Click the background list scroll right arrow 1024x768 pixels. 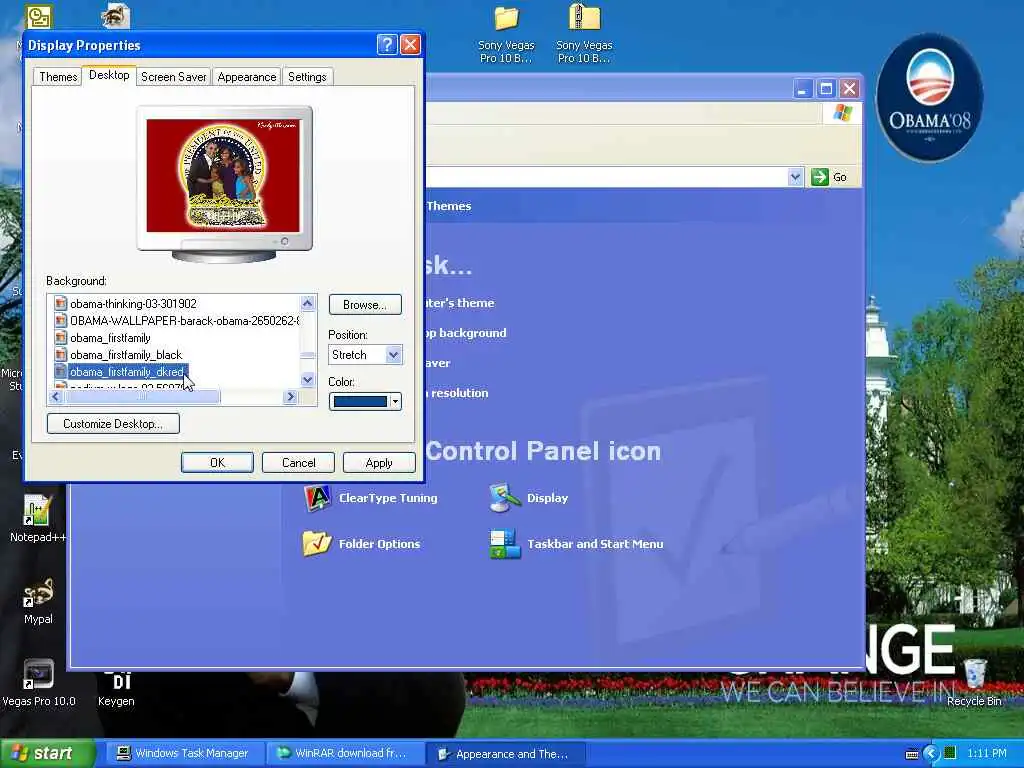291,397
